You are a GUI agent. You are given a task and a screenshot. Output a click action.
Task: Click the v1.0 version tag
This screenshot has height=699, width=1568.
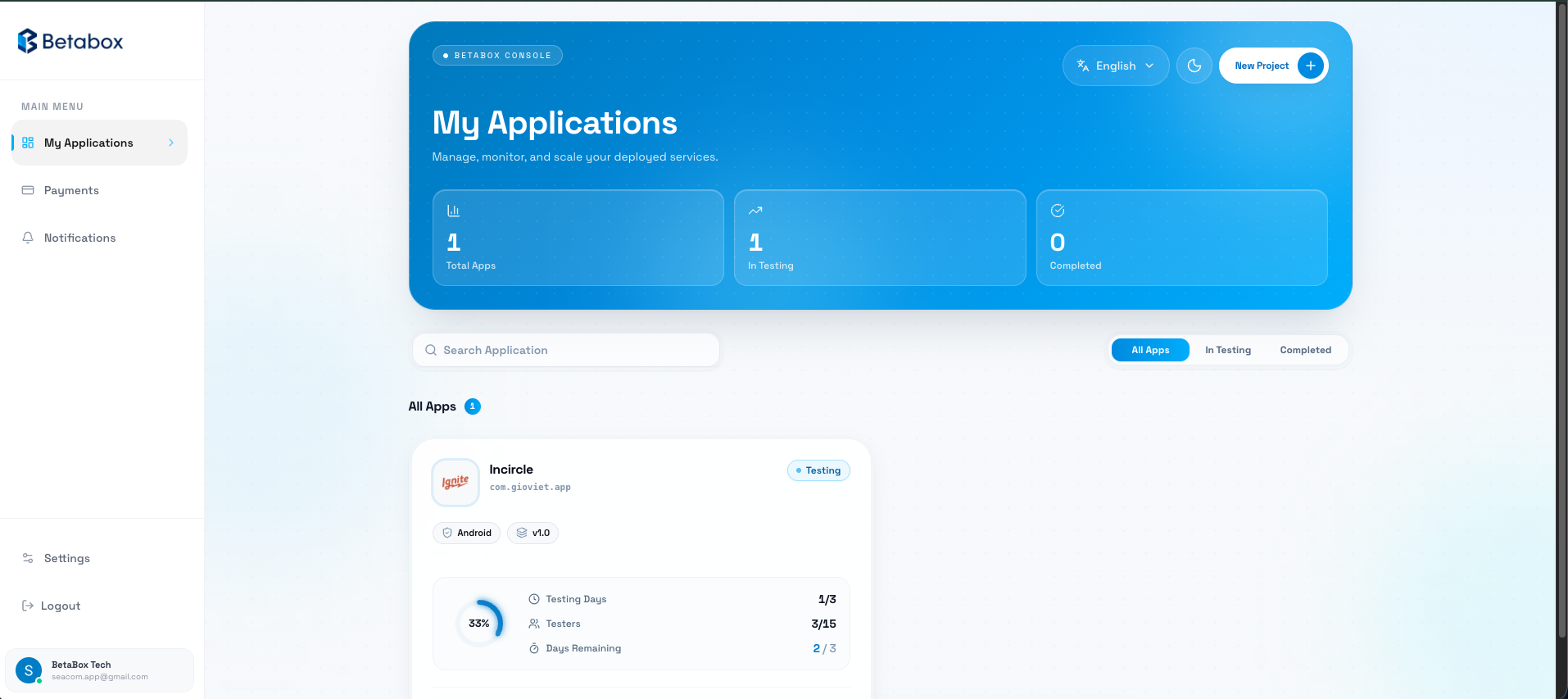coord(533,533)
